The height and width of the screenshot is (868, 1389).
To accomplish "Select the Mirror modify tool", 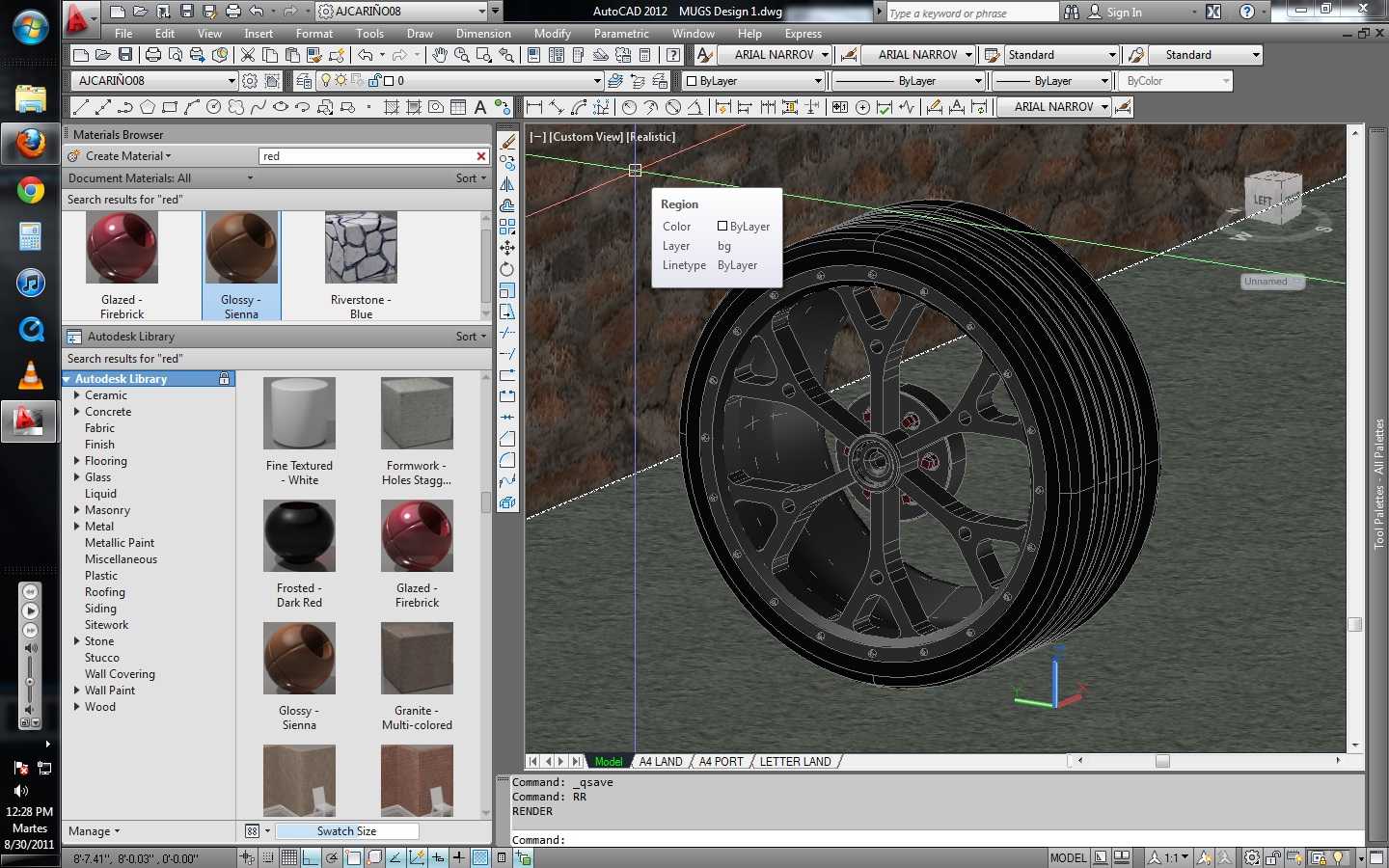I will point(507,184).
